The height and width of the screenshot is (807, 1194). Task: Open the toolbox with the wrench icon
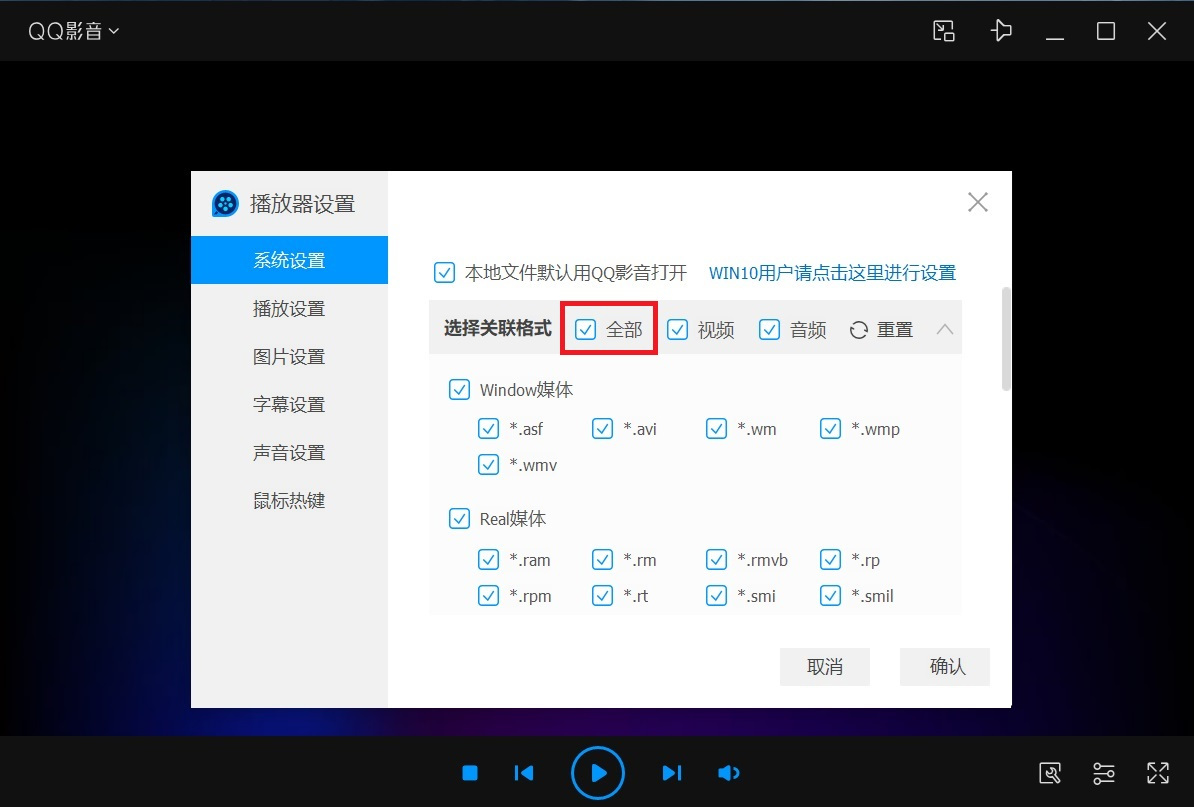[1050, 772]
